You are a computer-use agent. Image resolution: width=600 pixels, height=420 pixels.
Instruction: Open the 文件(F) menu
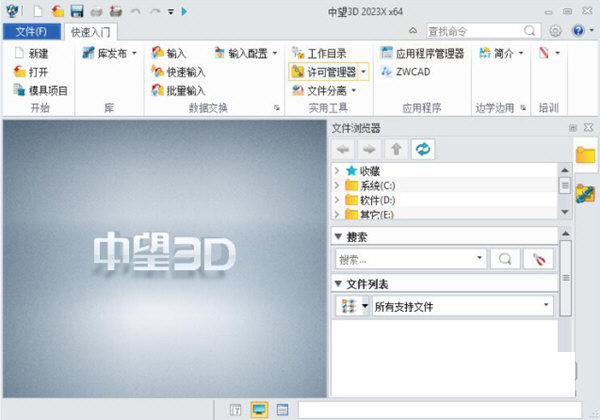[x=31, y=31]
